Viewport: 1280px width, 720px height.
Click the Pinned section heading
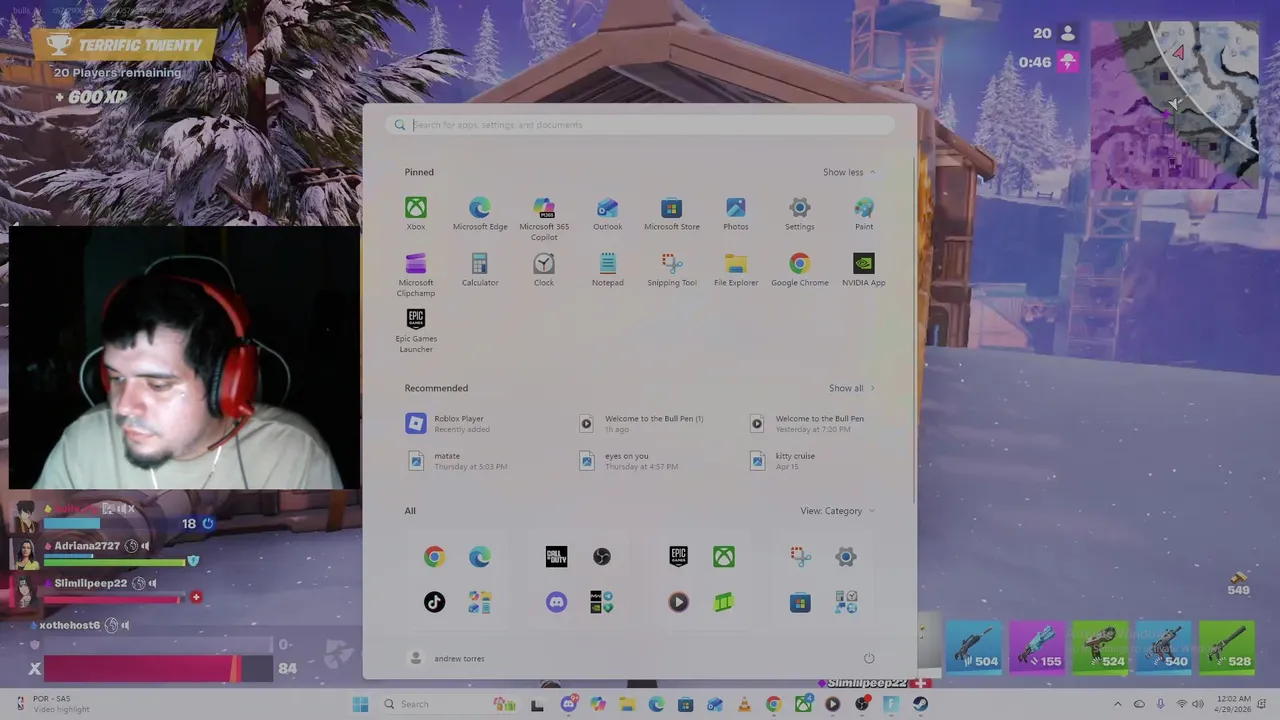point(419,172)
